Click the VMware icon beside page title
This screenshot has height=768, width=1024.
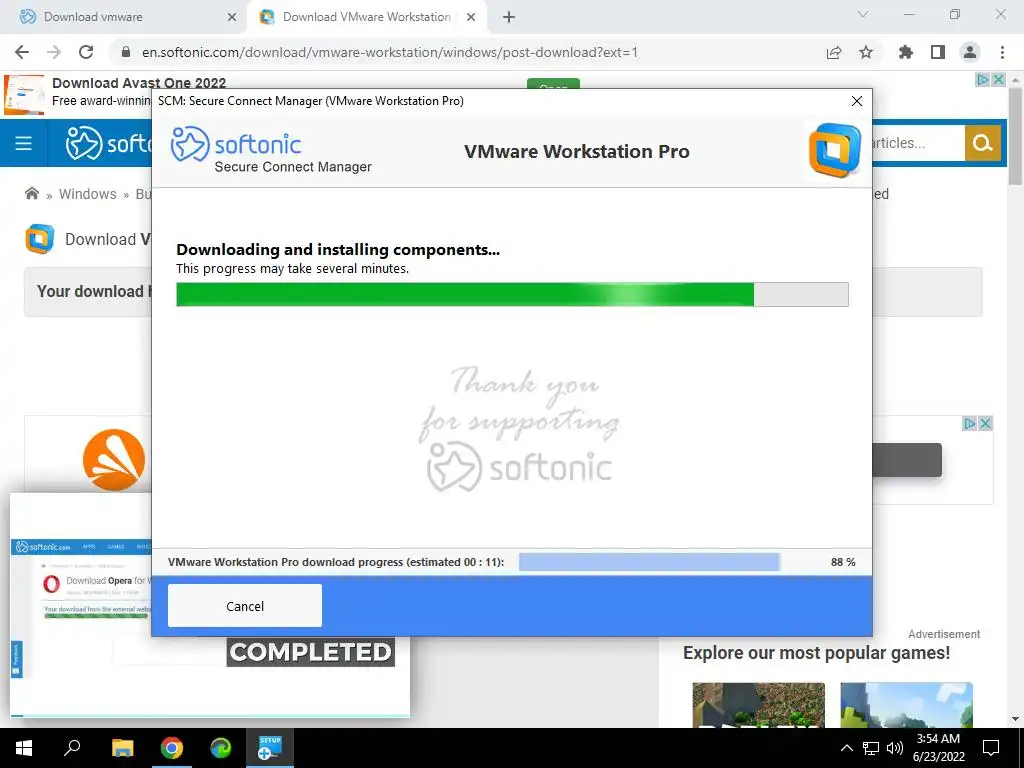click(x=40, y=239)
